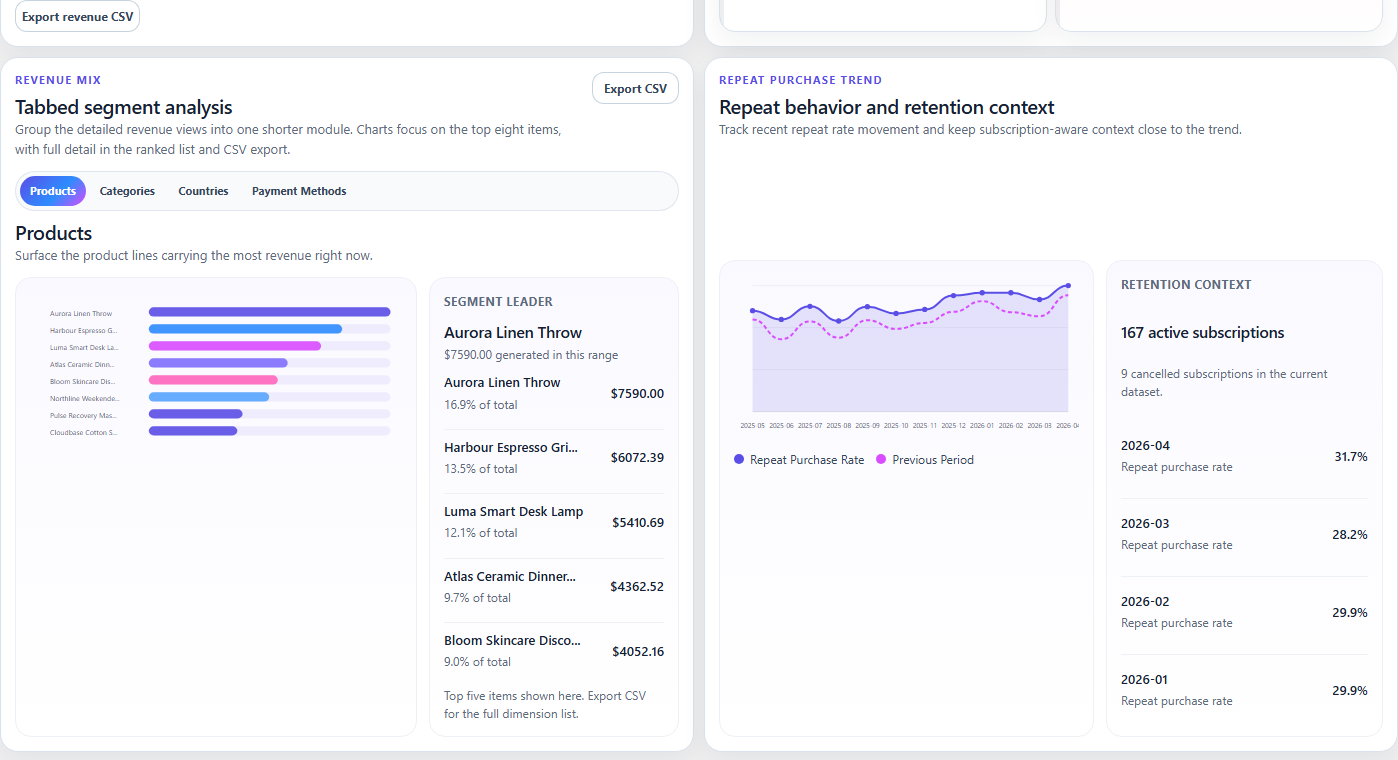This screenshot has height=760, width=1398.
Task: Click the Luma Smart Desk Lamp list entry
Action: click(553, 521)
